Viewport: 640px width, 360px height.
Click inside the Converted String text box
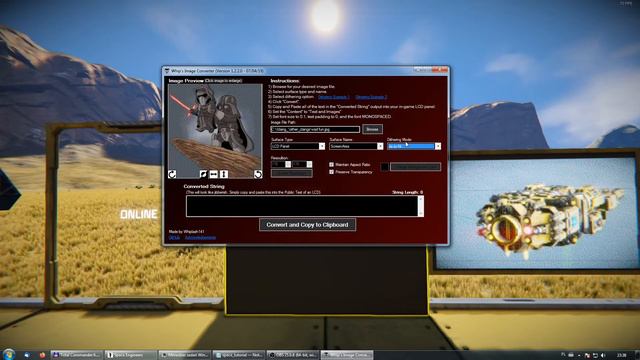coord(302,206)
